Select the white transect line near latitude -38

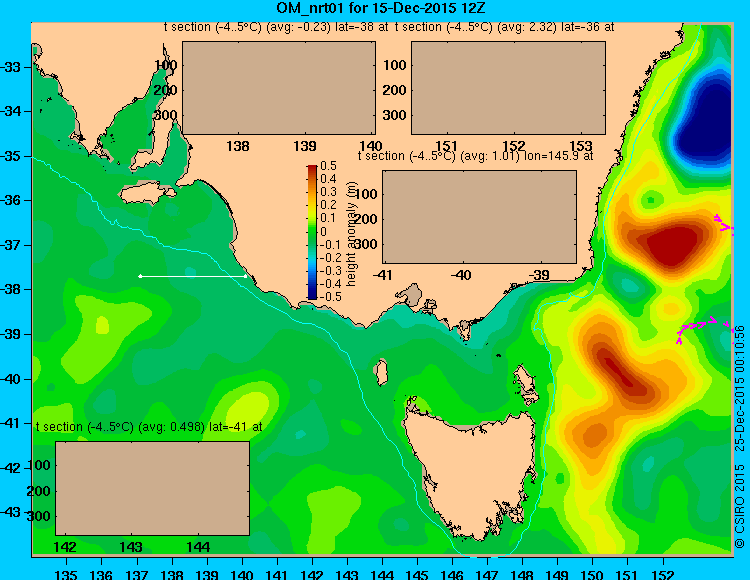193,276
